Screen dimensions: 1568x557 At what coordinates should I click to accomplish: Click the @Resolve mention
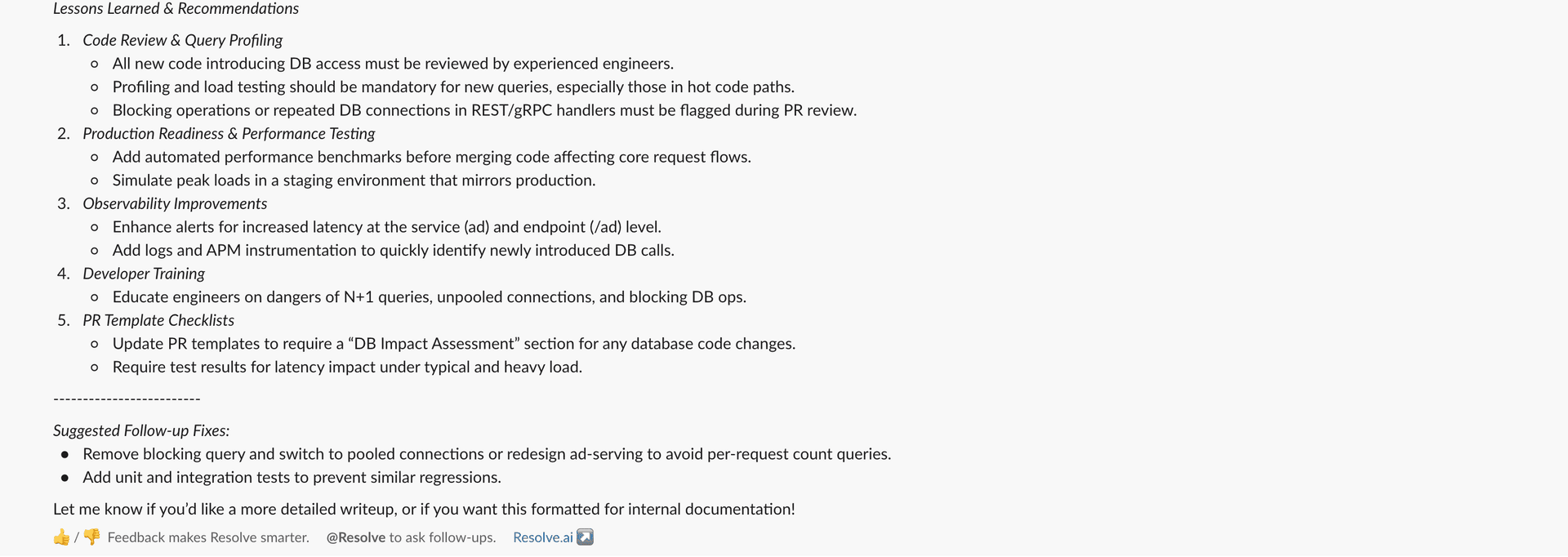[x=355, y=537]
